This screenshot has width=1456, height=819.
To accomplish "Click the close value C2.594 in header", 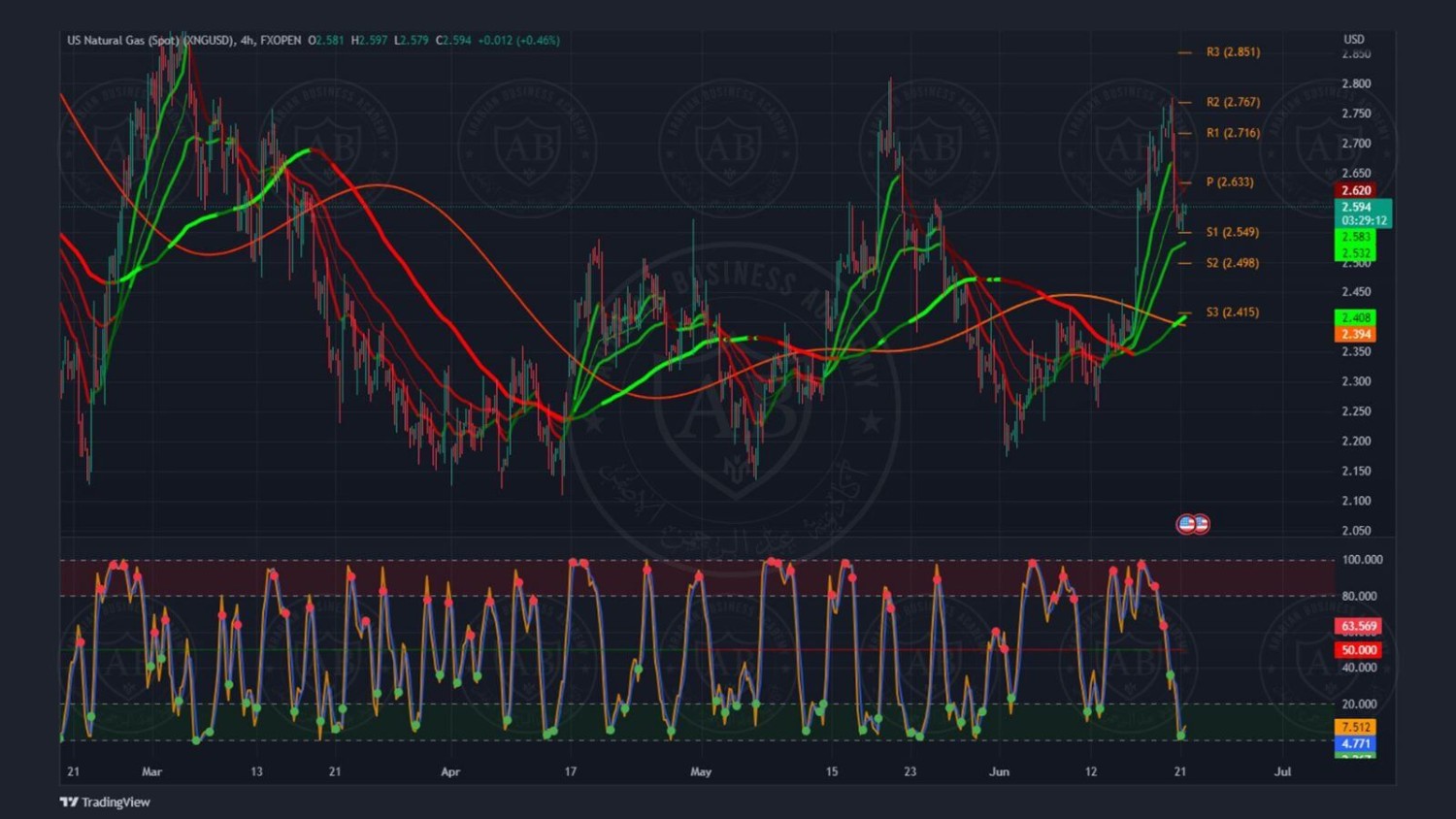I will (x=453, y=40).
